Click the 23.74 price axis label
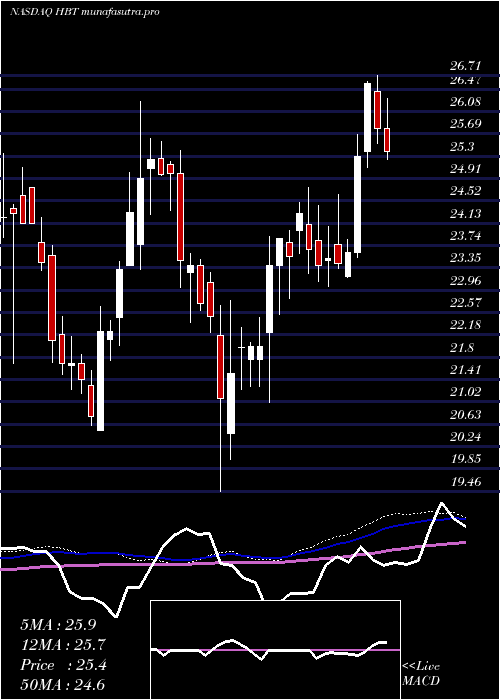 pyautogui.click(x=465, y=236)
